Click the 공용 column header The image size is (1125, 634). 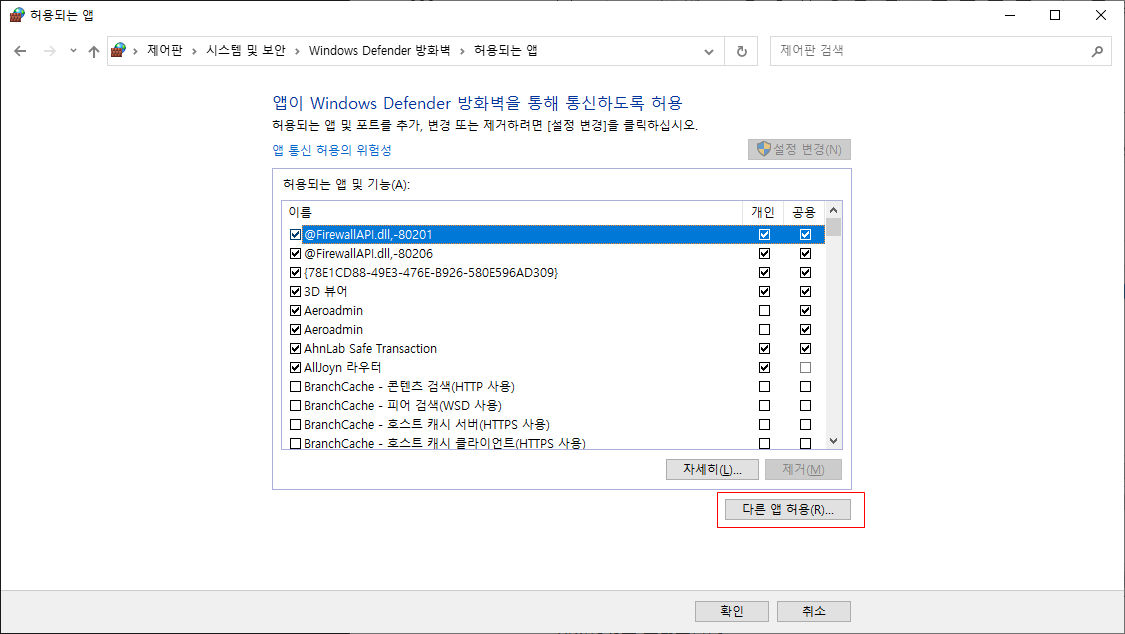tap(804, 212)
